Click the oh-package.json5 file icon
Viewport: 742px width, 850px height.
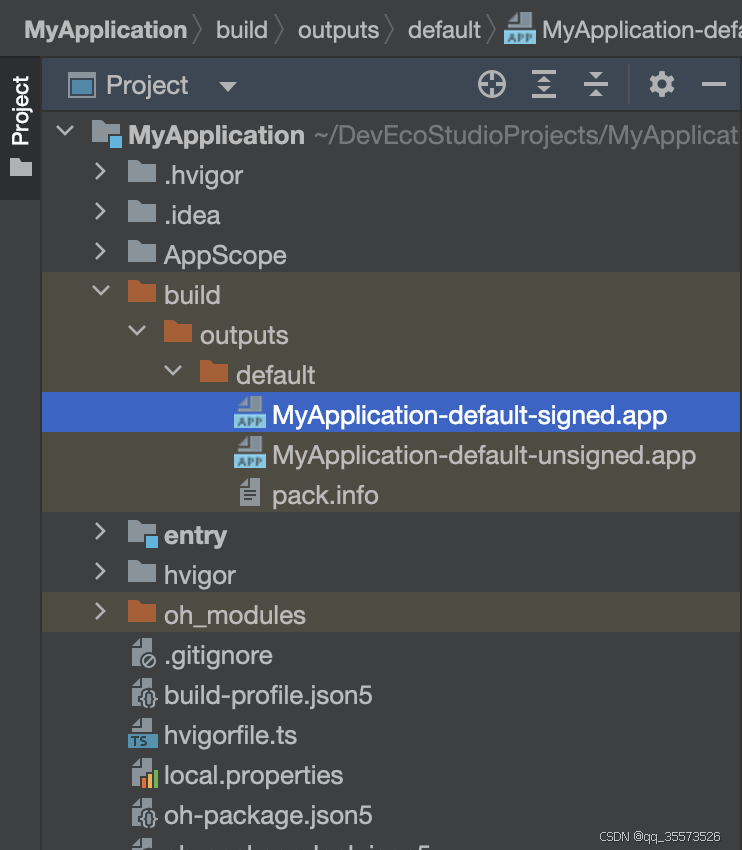(144, 813)
